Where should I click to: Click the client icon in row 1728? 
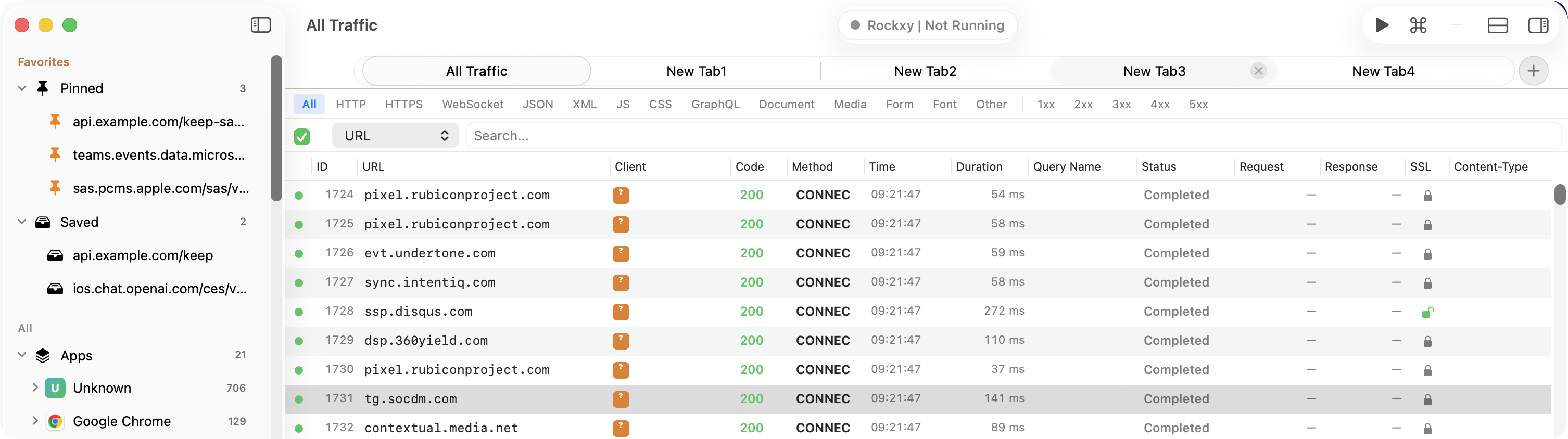[x=621, y=312]
